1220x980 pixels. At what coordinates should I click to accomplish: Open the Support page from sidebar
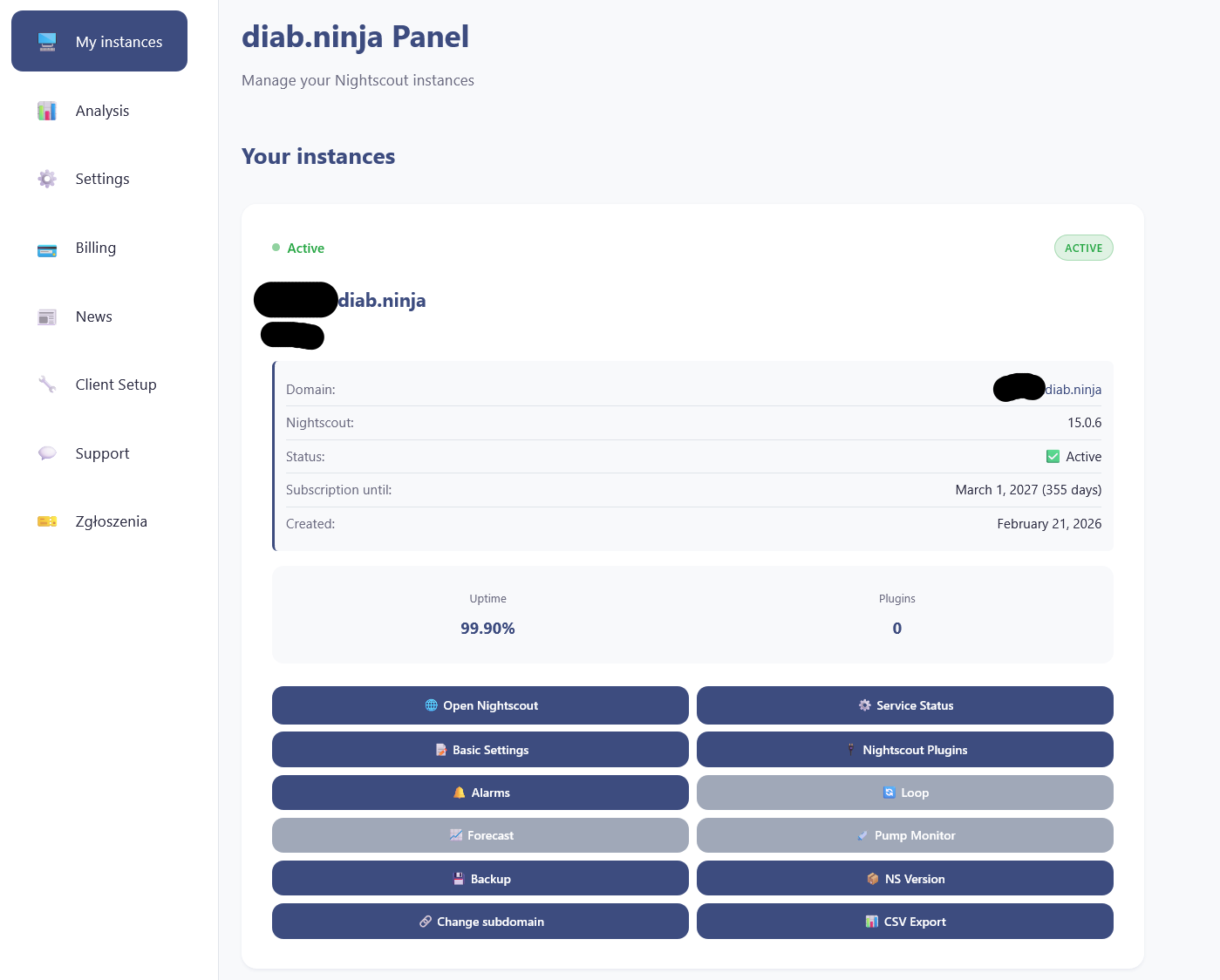99,453
